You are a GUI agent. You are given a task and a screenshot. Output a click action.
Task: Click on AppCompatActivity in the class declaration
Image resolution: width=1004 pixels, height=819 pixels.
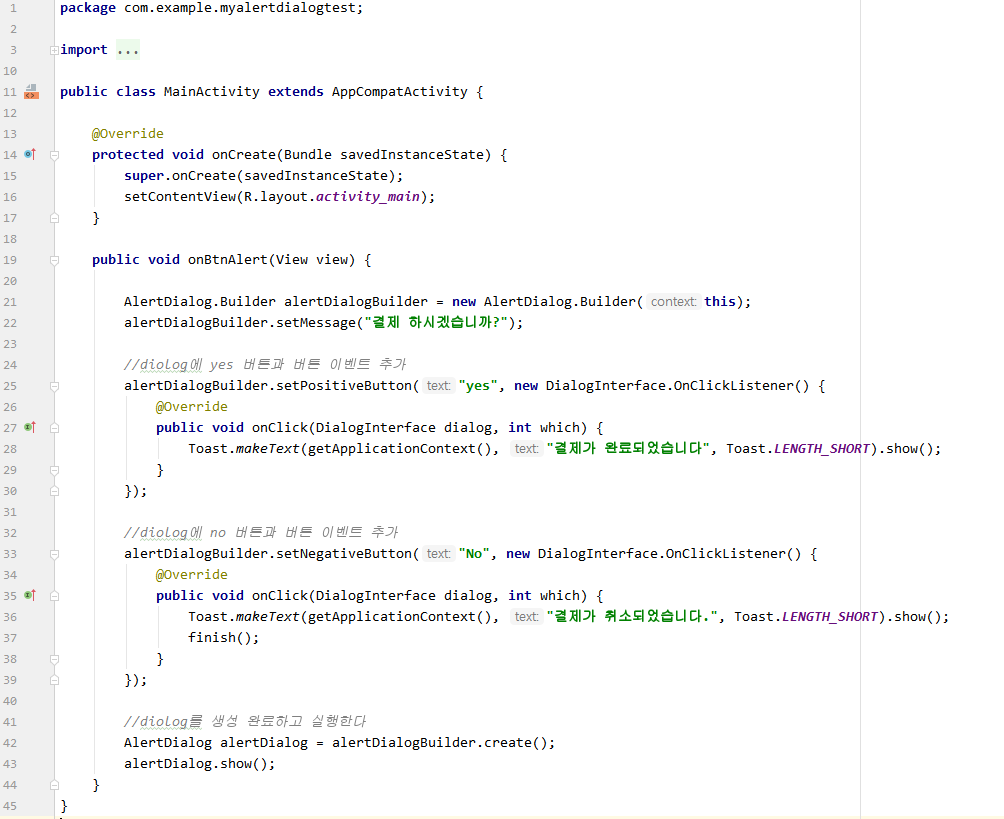(400, 92)
